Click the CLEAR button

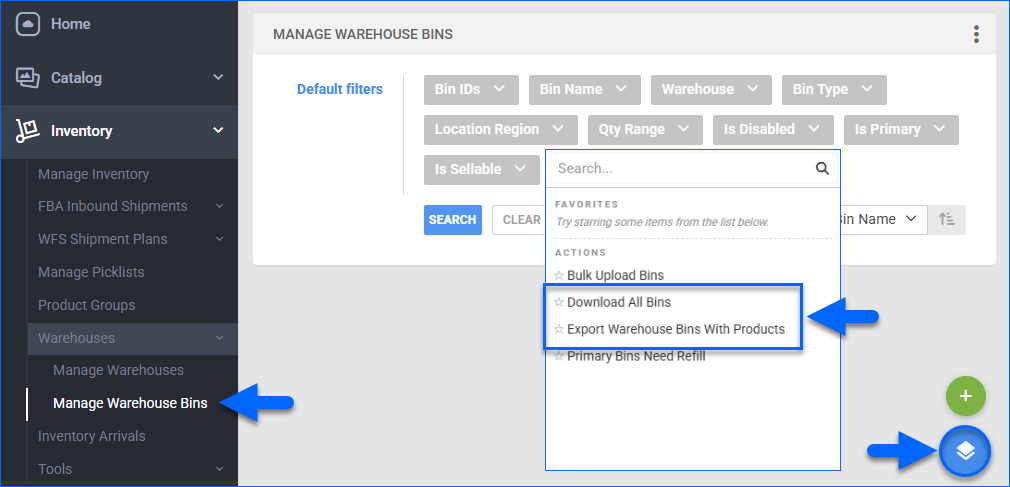(518, 220)
